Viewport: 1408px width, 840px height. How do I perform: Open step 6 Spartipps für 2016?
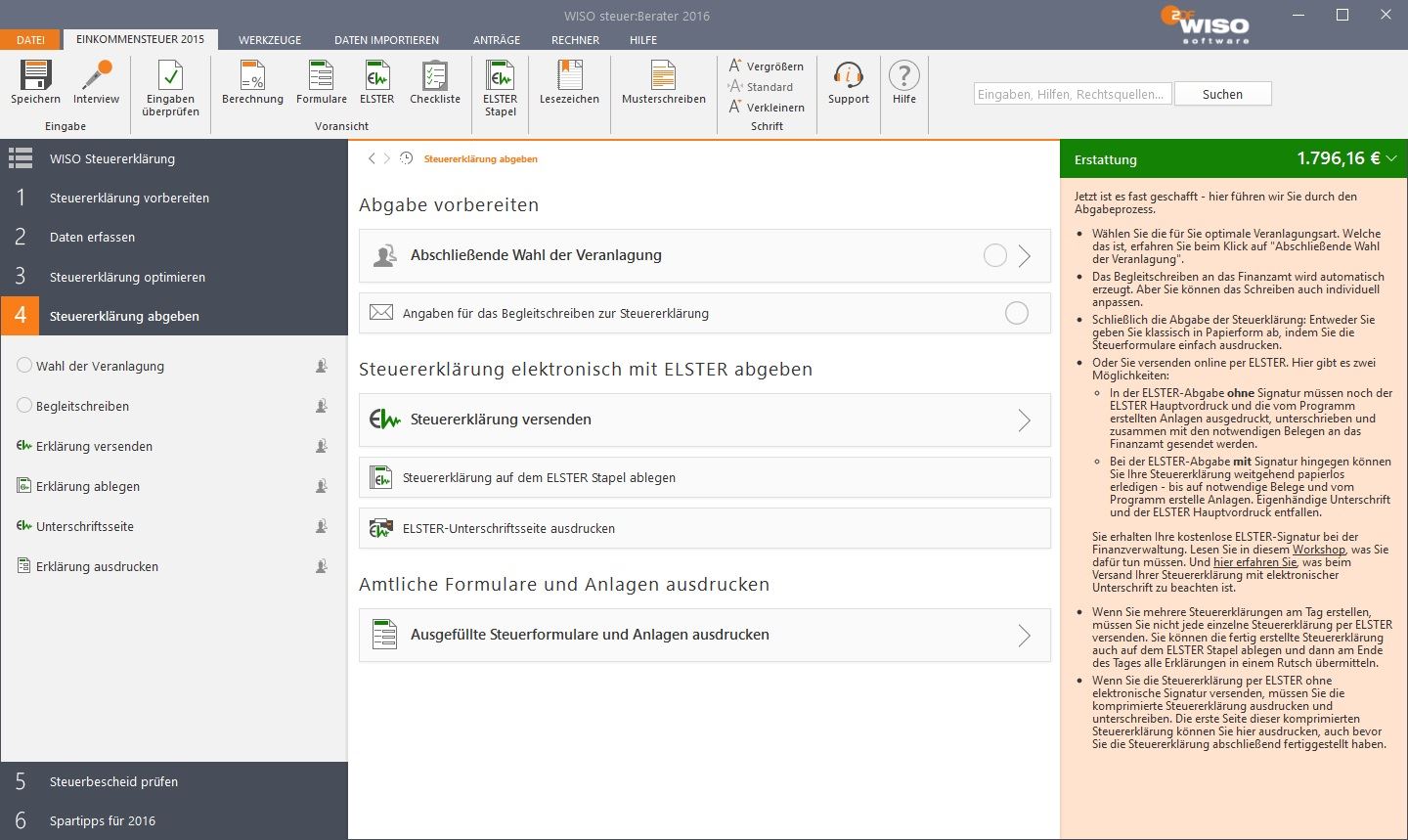(x=174, y=820)
